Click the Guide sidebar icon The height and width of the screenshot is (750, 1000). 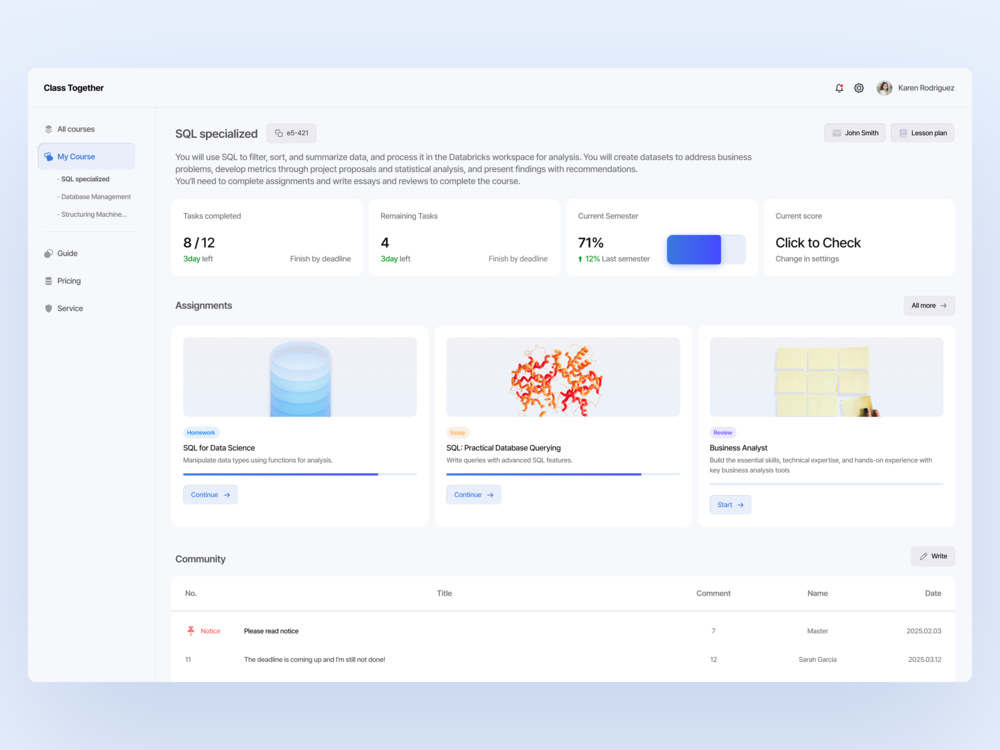(x=48, y=253)
